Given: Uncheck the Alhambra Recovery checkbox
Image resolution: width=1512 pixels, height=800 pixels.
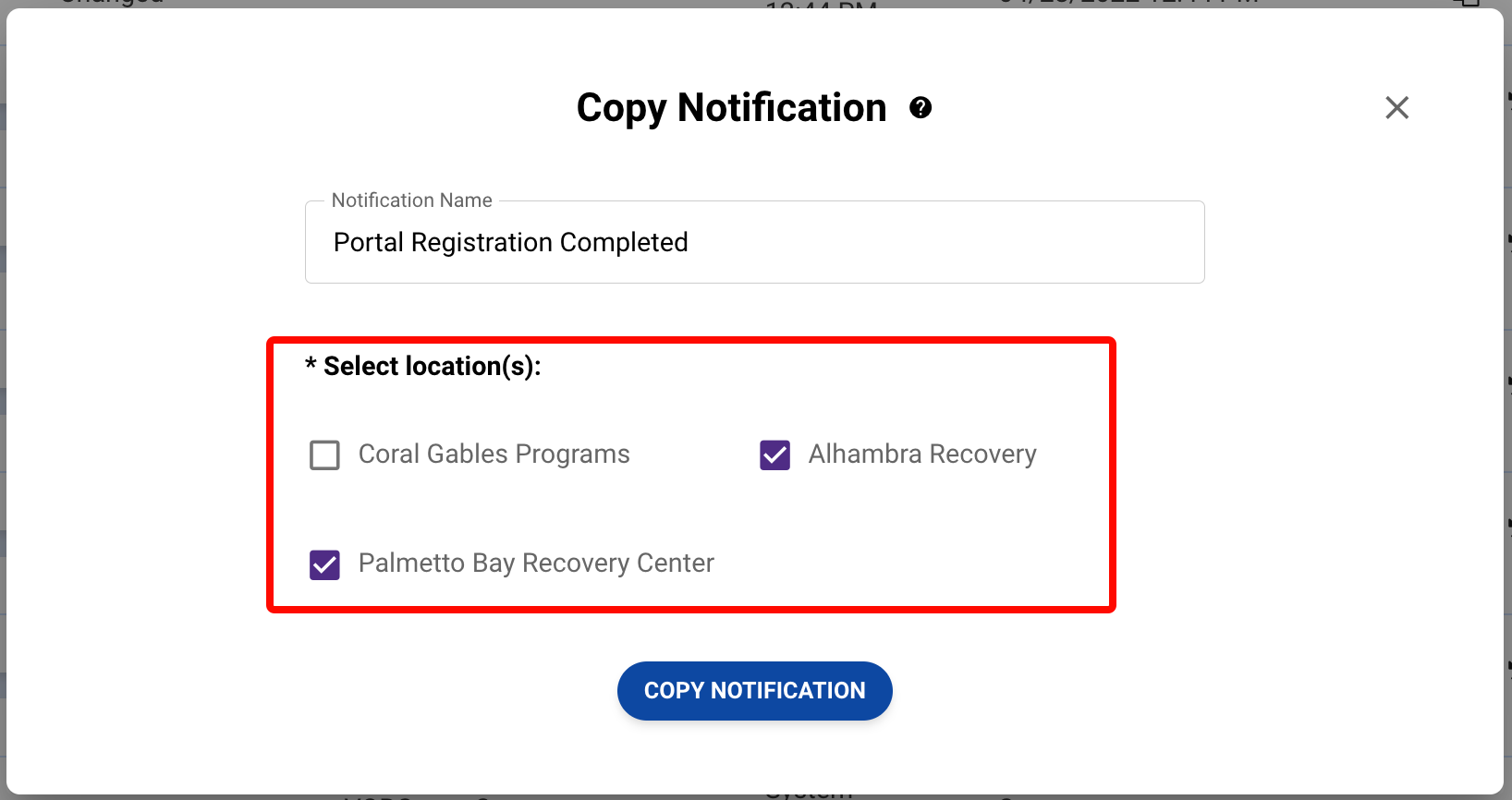Looking at the screenshot, I should pyautogui.click(x=774, y=455).
